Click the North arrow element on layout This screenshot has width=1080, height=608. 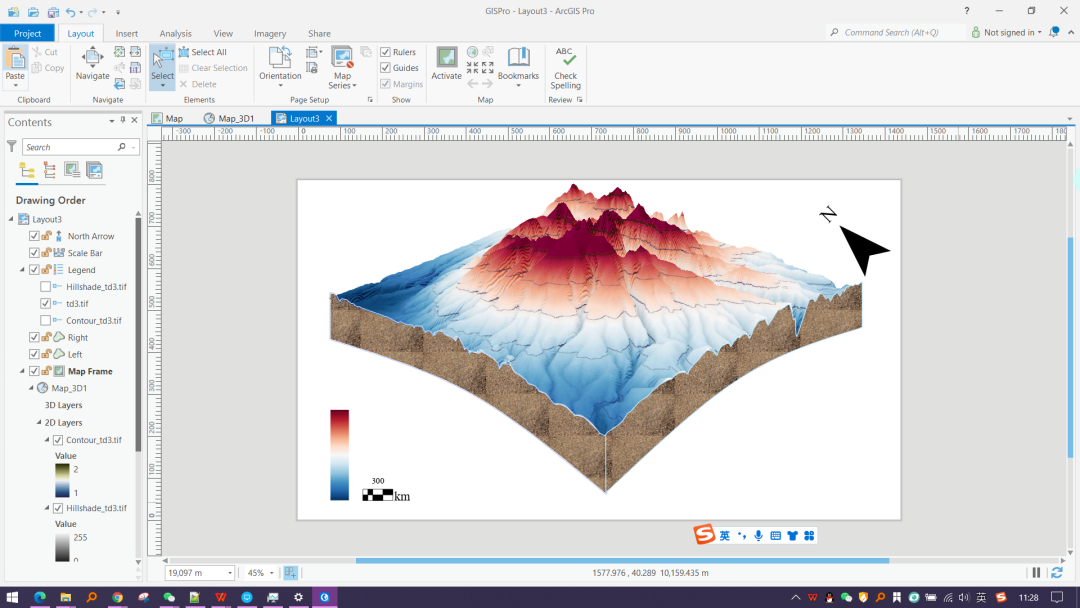(856, 240)
